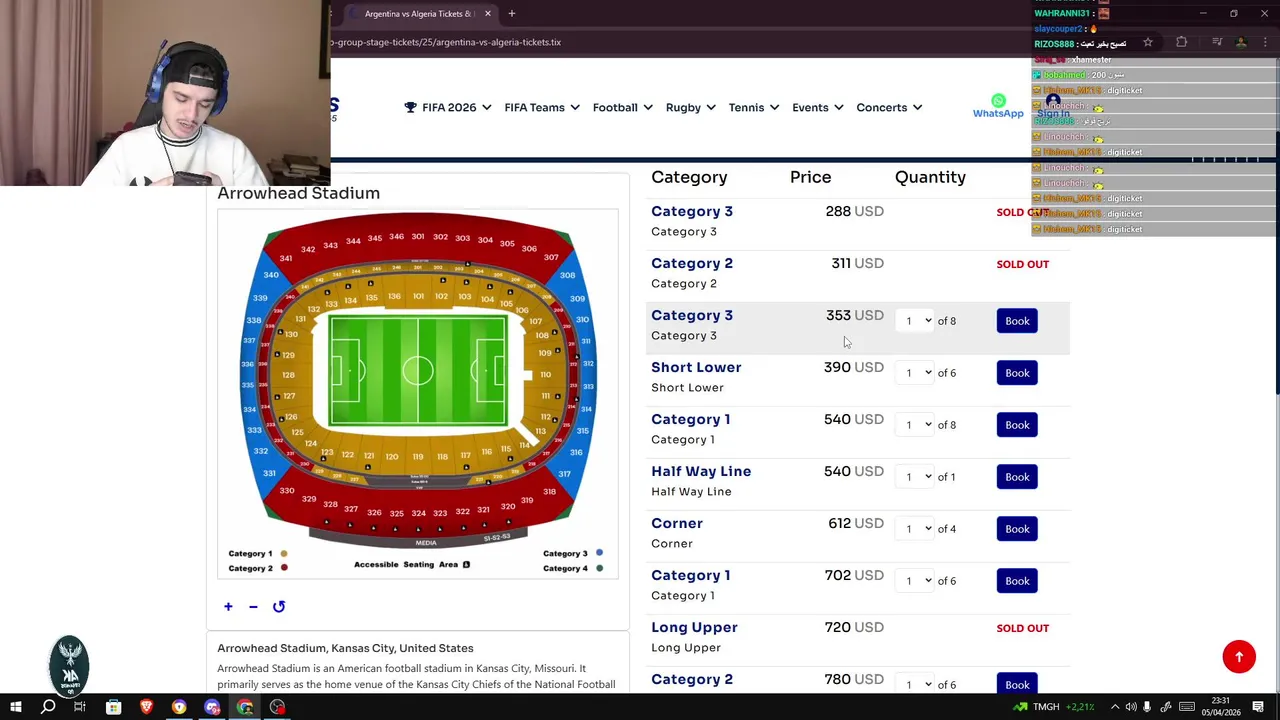Image resolution: width=1280 pixels, height=720 pixels.
Task: Open the Windows Start menu
Action: coord(15,708)
